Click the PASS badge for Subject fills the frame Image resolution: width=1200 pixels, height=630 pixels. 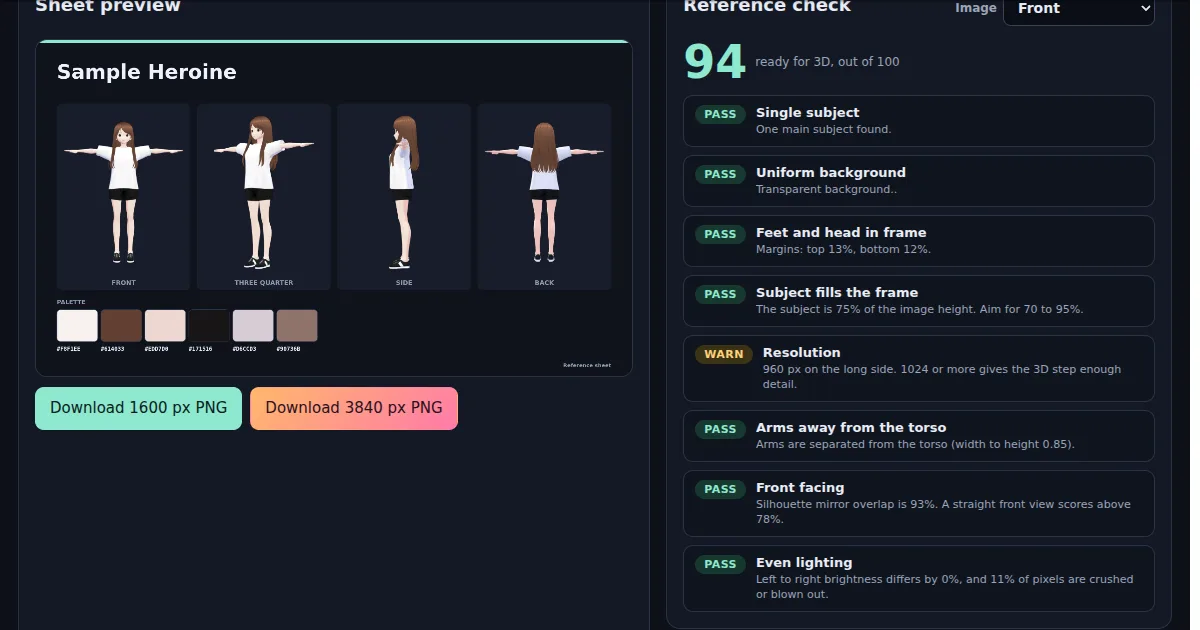tap(720, 294)
